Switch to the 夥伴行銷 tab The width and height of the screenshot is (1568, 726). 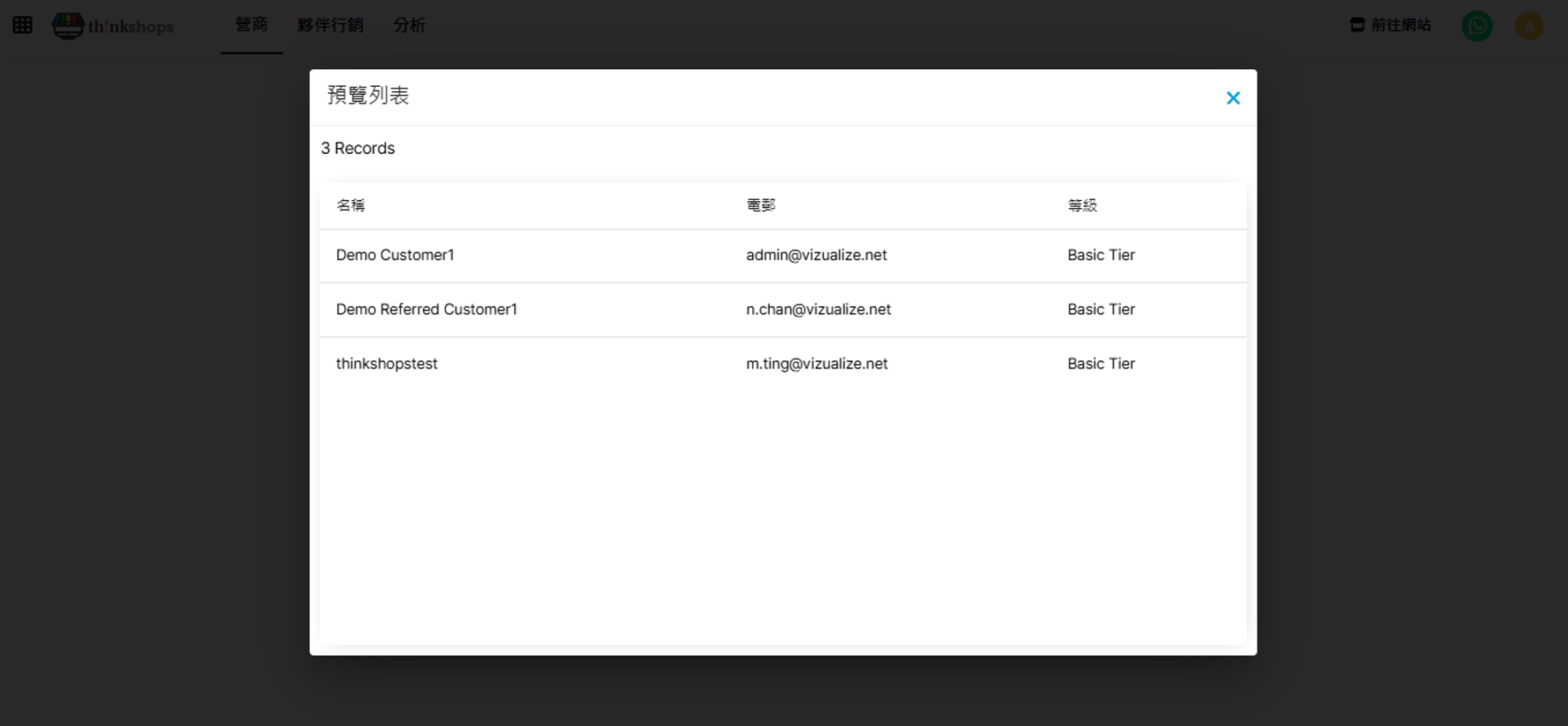coord(330,25)
